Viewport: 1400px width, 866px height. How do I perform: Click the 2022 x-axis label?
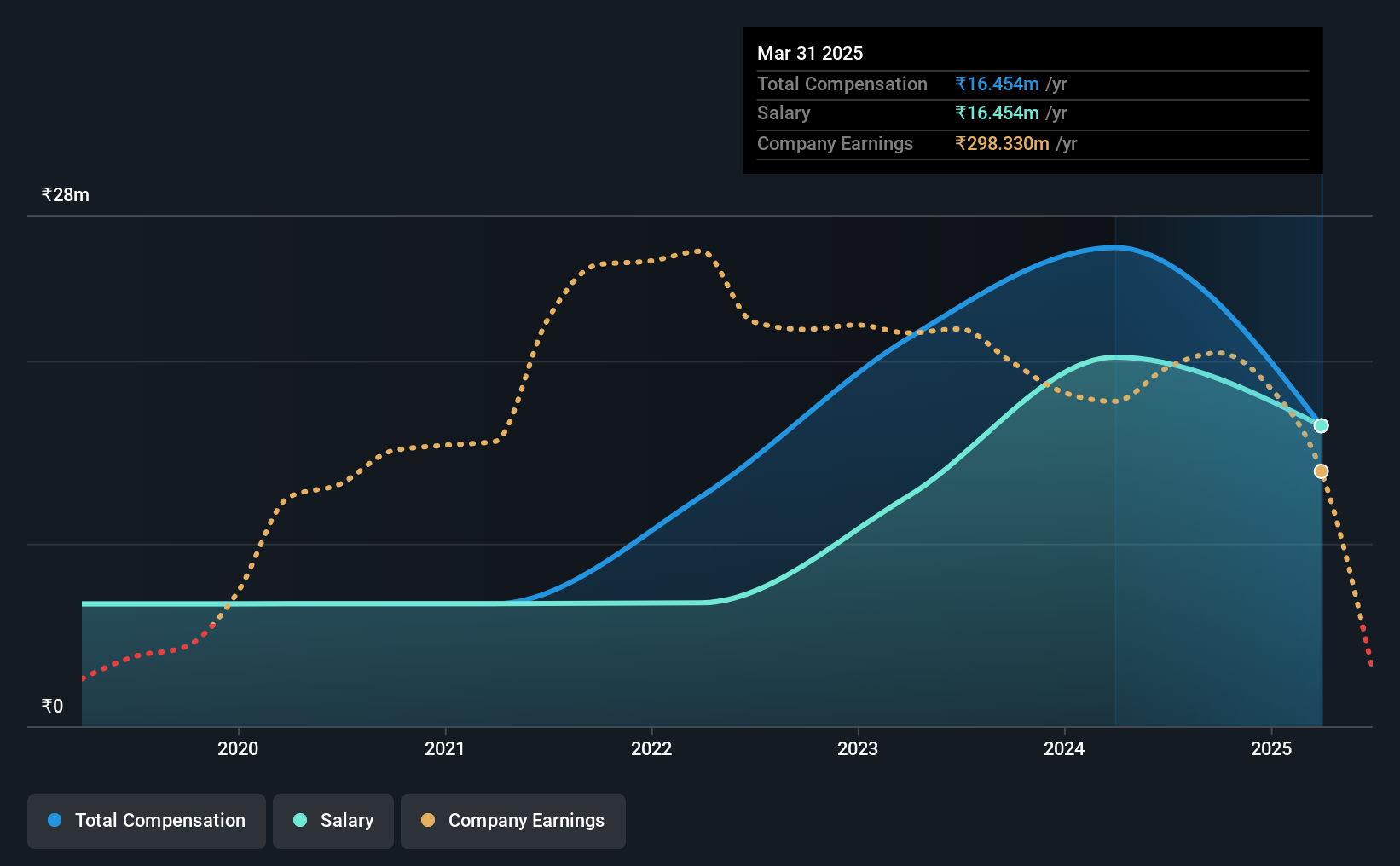(651, 748)
